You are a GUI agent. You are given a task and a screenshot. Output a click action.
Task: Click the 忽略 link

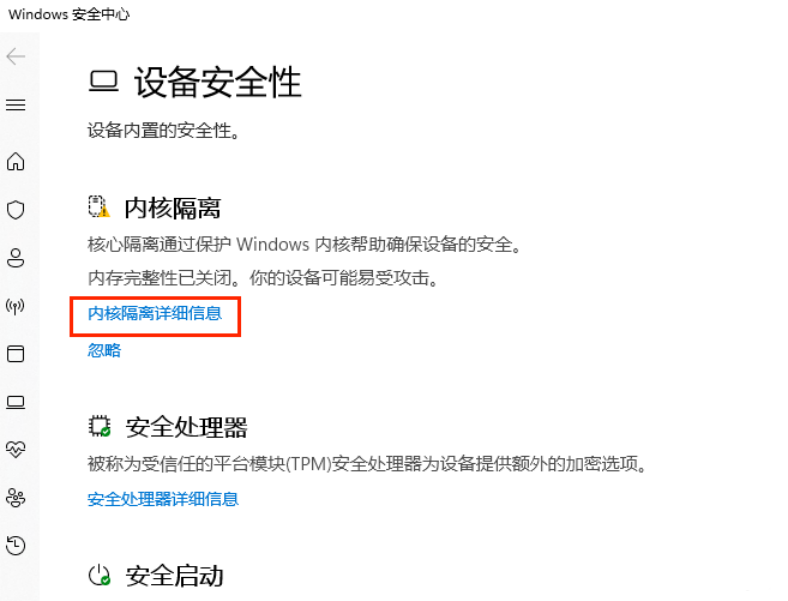point(104,350)
